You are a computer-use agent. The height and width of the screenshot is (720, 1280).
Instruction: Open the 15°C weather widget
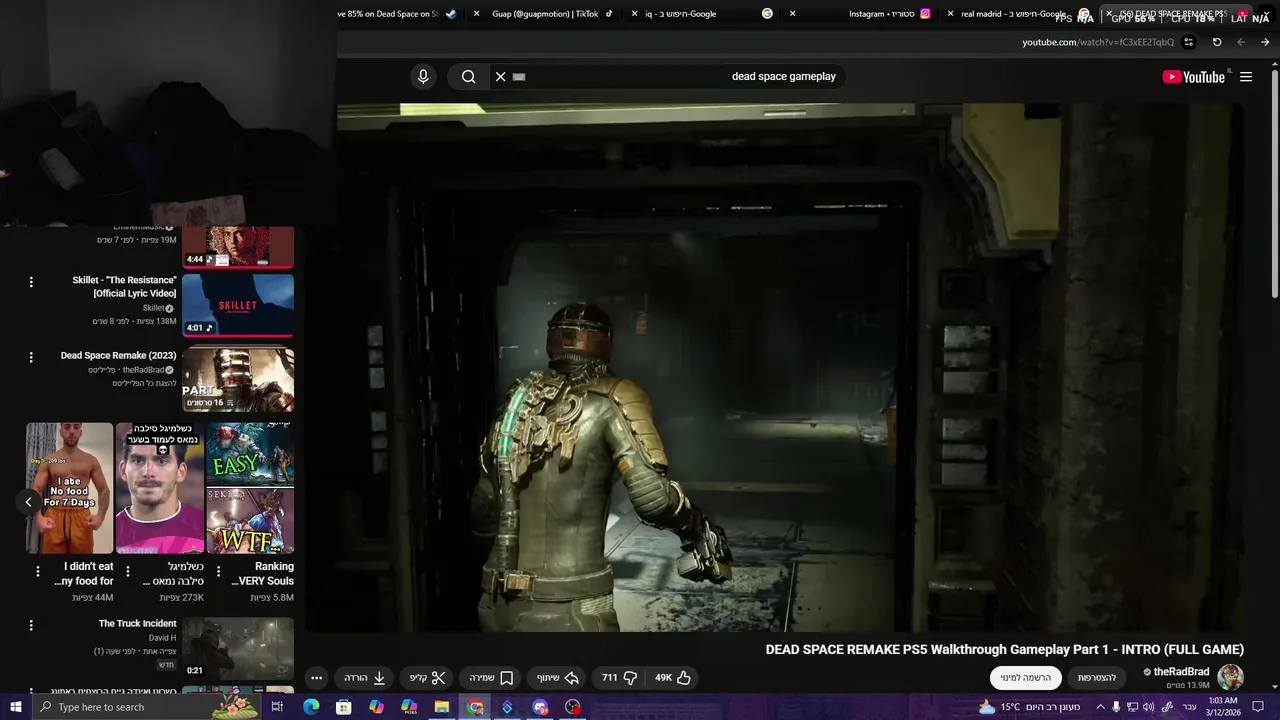click(1030, 707)
